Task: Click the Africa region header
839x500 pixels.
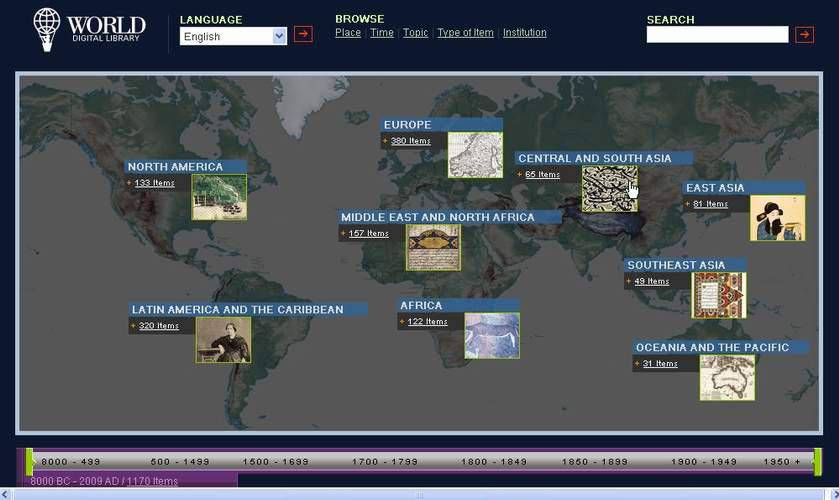Action: (x=458, y=306)
